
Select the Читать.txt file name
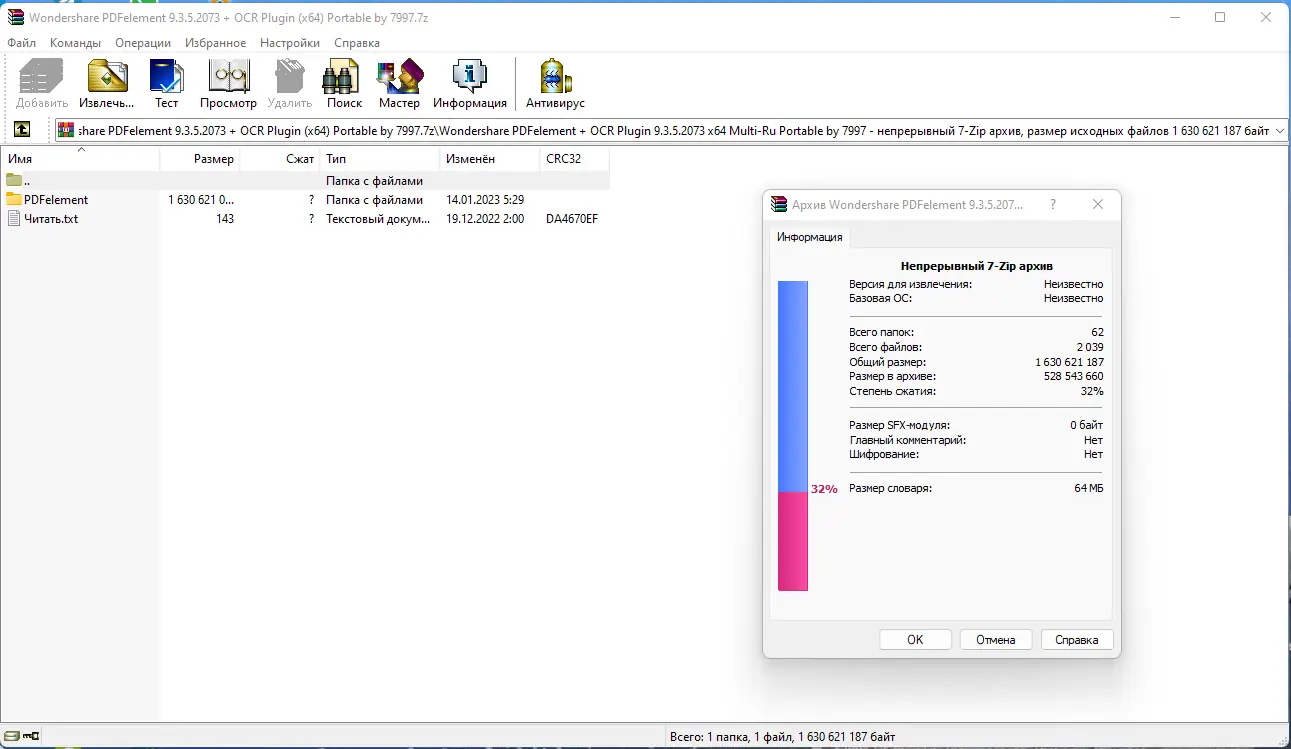[51, 219]
